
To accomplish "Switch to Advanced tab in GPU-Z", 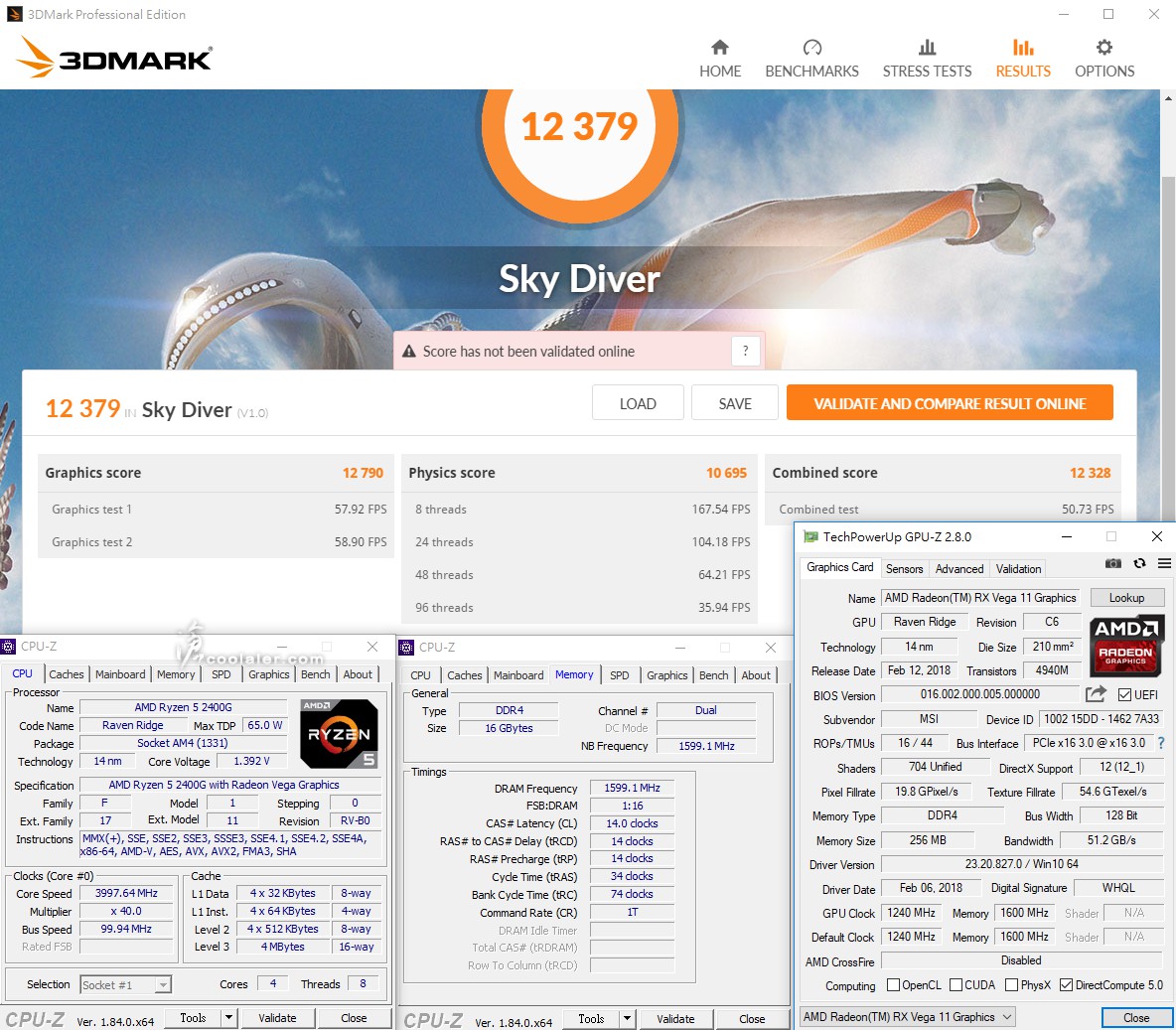I will (959, 569).
